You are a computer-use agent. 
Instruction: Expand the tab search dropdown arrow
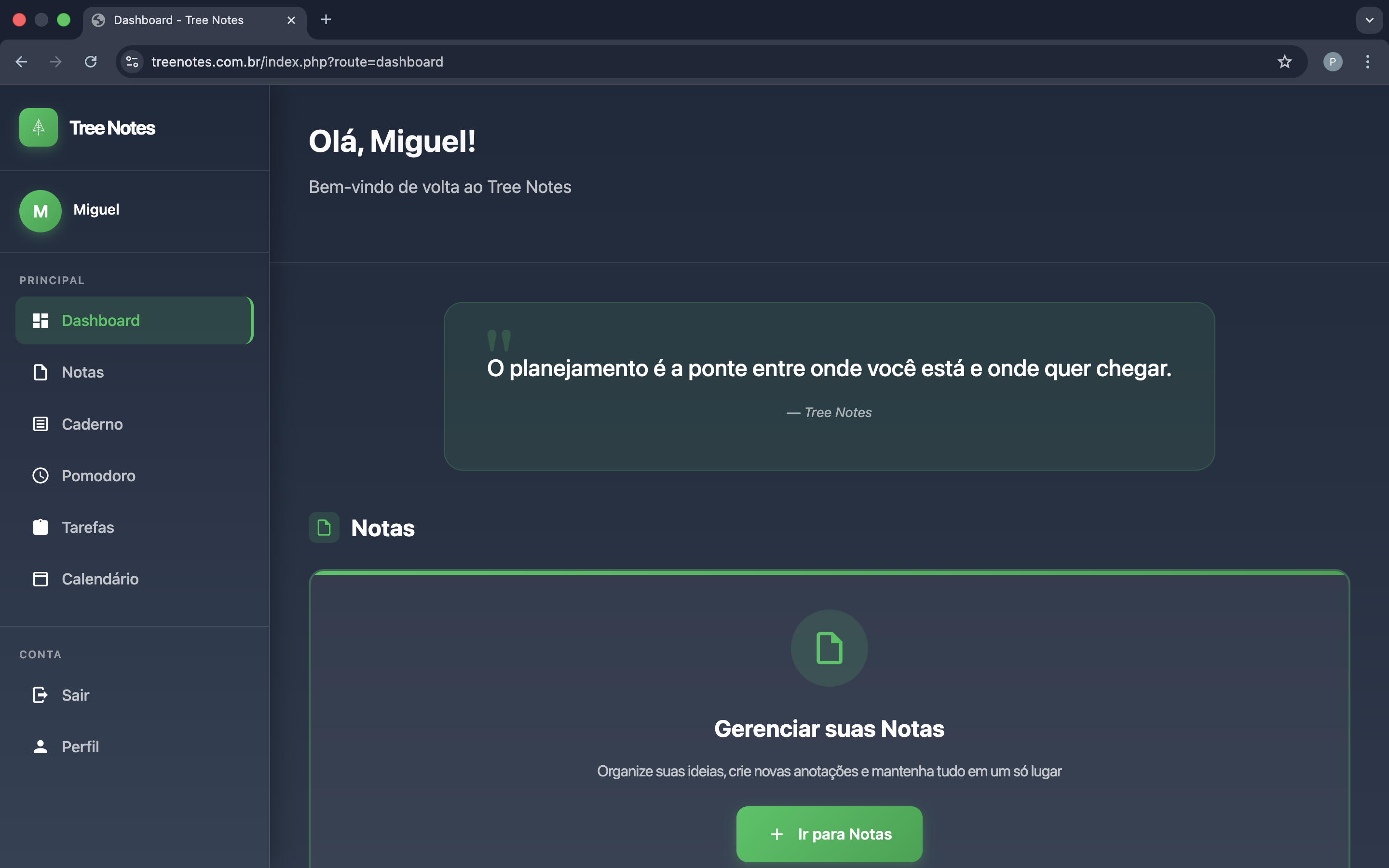tap(1369, 20)
